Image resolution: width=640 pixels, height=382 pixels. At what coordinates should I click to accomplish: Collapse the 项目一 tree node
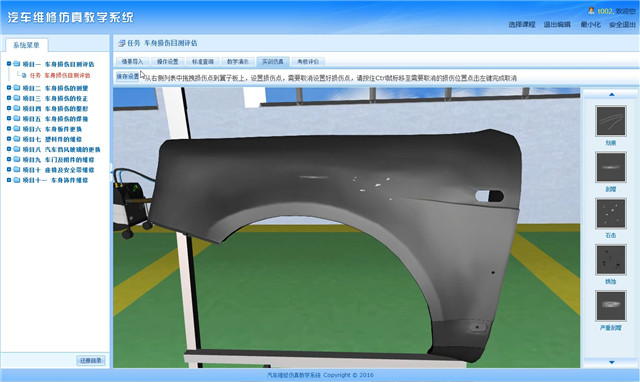pyautogui.click(x=9, y=64)
